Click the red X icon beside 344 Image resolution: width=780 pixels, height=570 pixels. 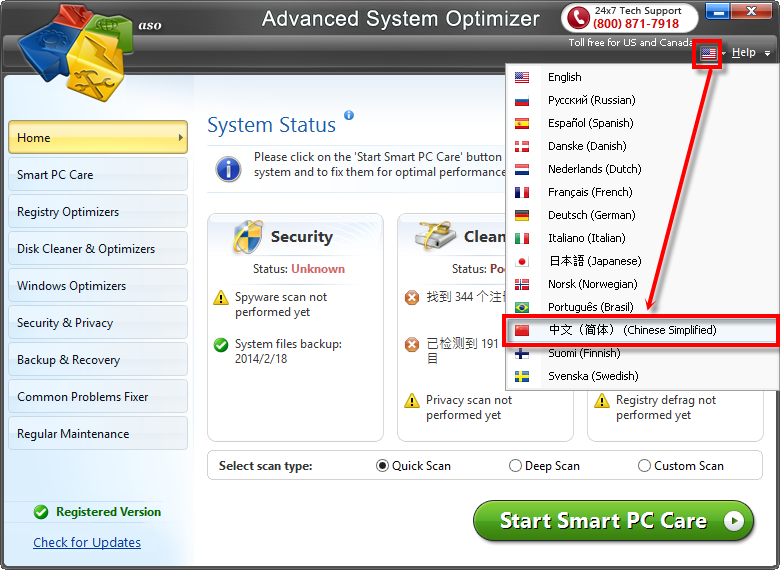click(412, 298)
